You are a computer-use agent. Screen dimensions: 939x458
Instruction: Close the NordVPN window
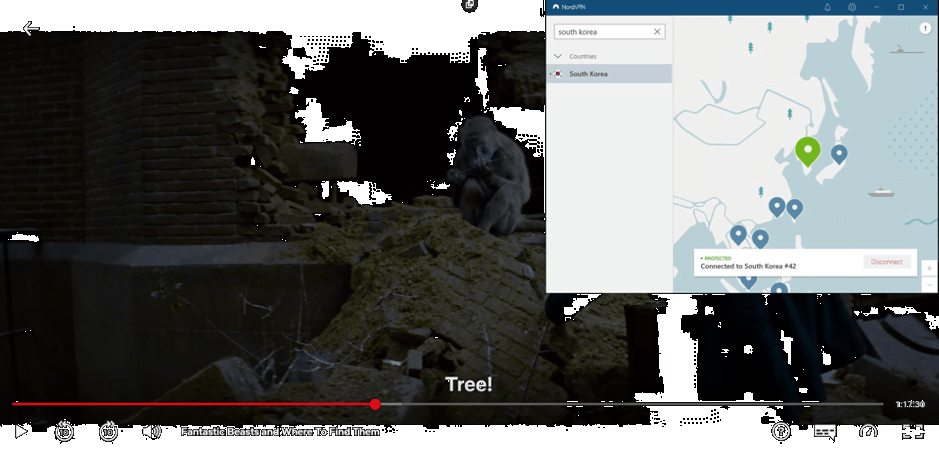[925, 7]
